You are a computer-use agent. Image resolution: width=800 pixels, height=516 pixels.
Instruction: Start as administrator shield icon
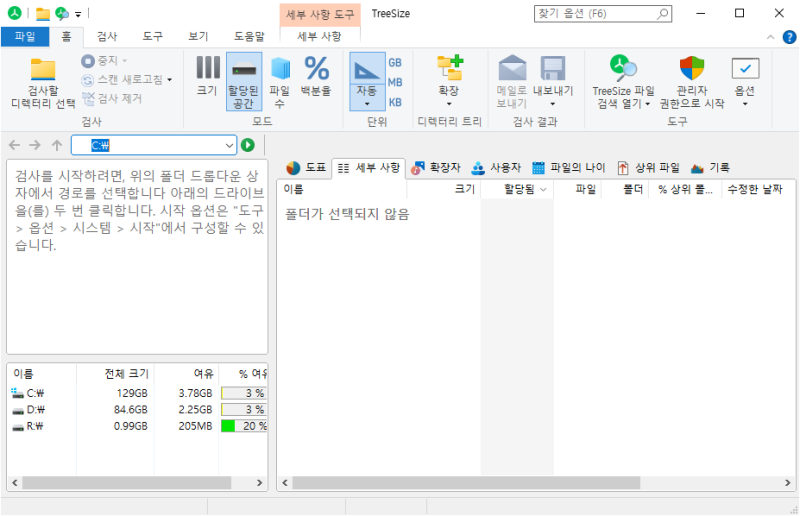point(692,68)
